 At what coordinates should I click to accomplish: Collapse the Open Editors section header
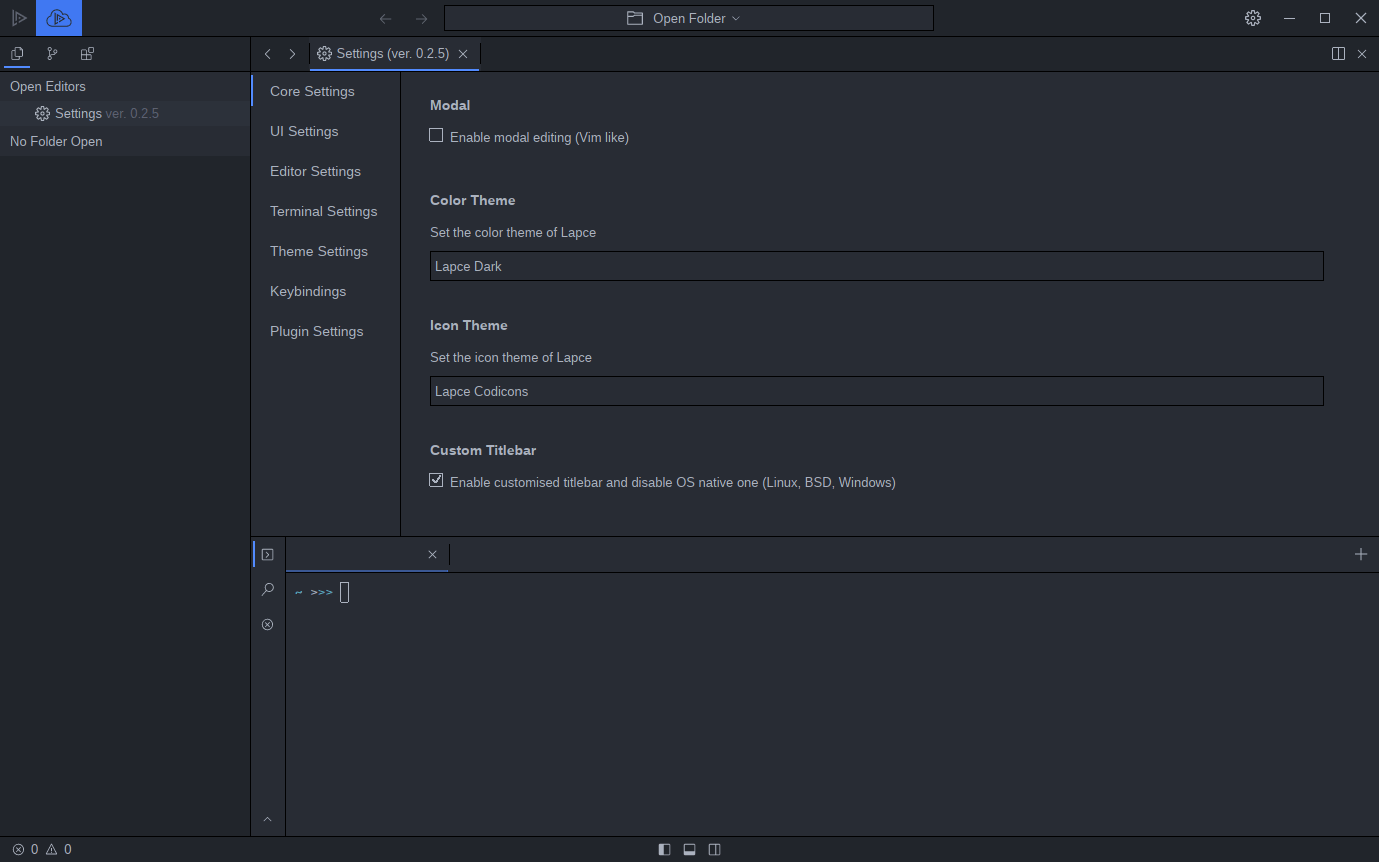tap(125, 86)
